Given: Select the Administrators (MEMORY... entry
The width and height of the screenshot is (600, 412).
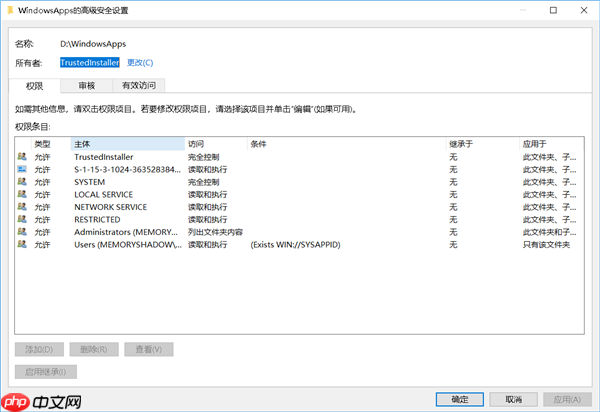Looking at the screenshot, I should pos(299,232).
